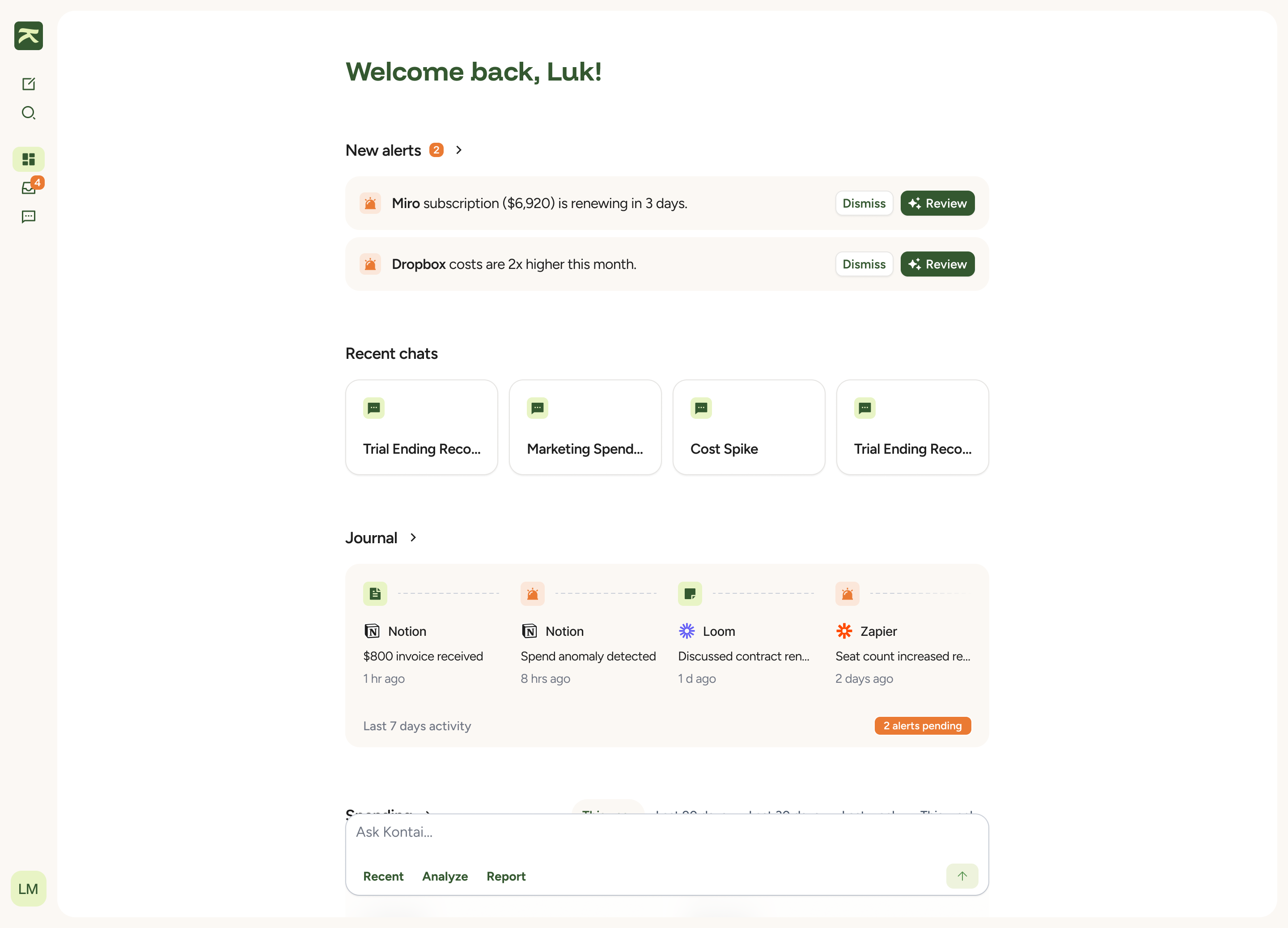Expand the Journal section chevron
This screenshot has height=928, width=1288.
pos(413,537)
